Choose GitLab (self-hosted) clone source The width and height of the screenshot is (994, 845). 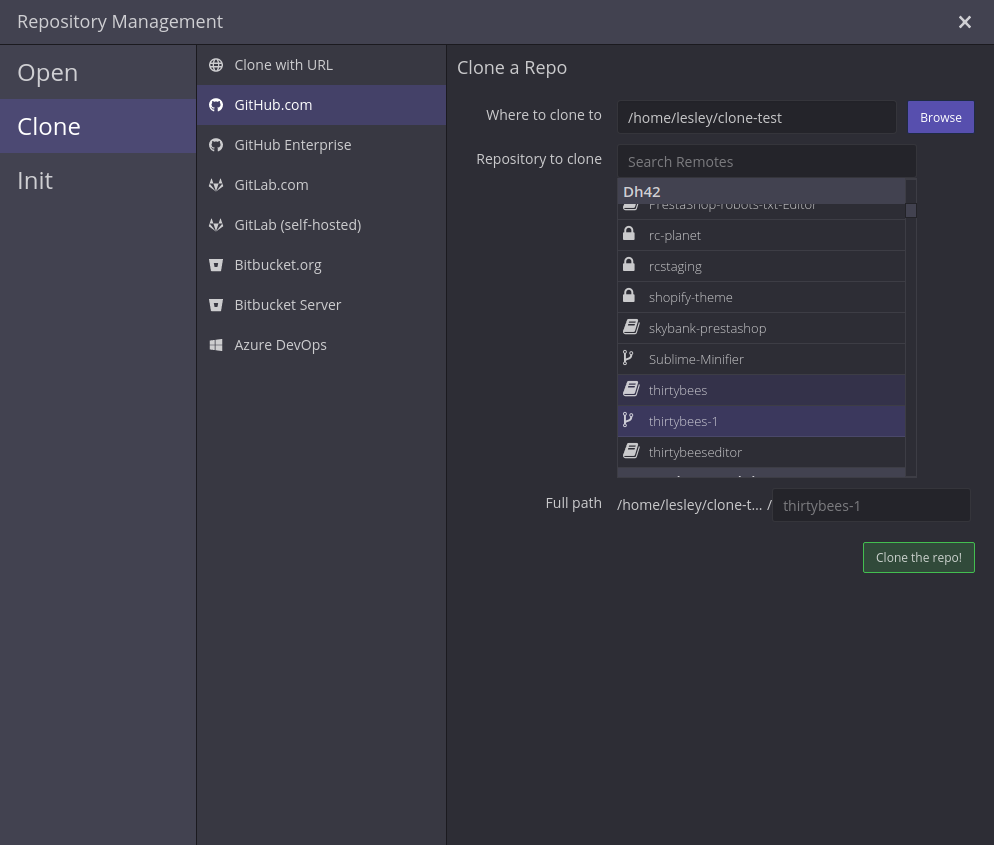tap(321, 225)
